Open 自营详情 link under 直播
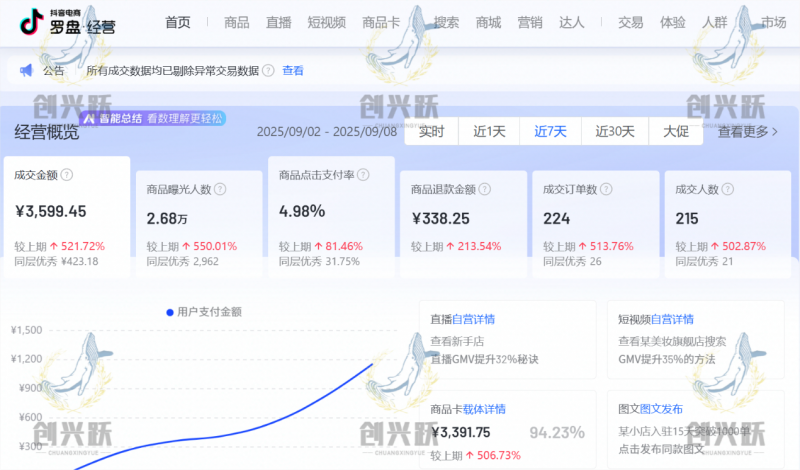 pyautogui.click(x=473, y=319)
